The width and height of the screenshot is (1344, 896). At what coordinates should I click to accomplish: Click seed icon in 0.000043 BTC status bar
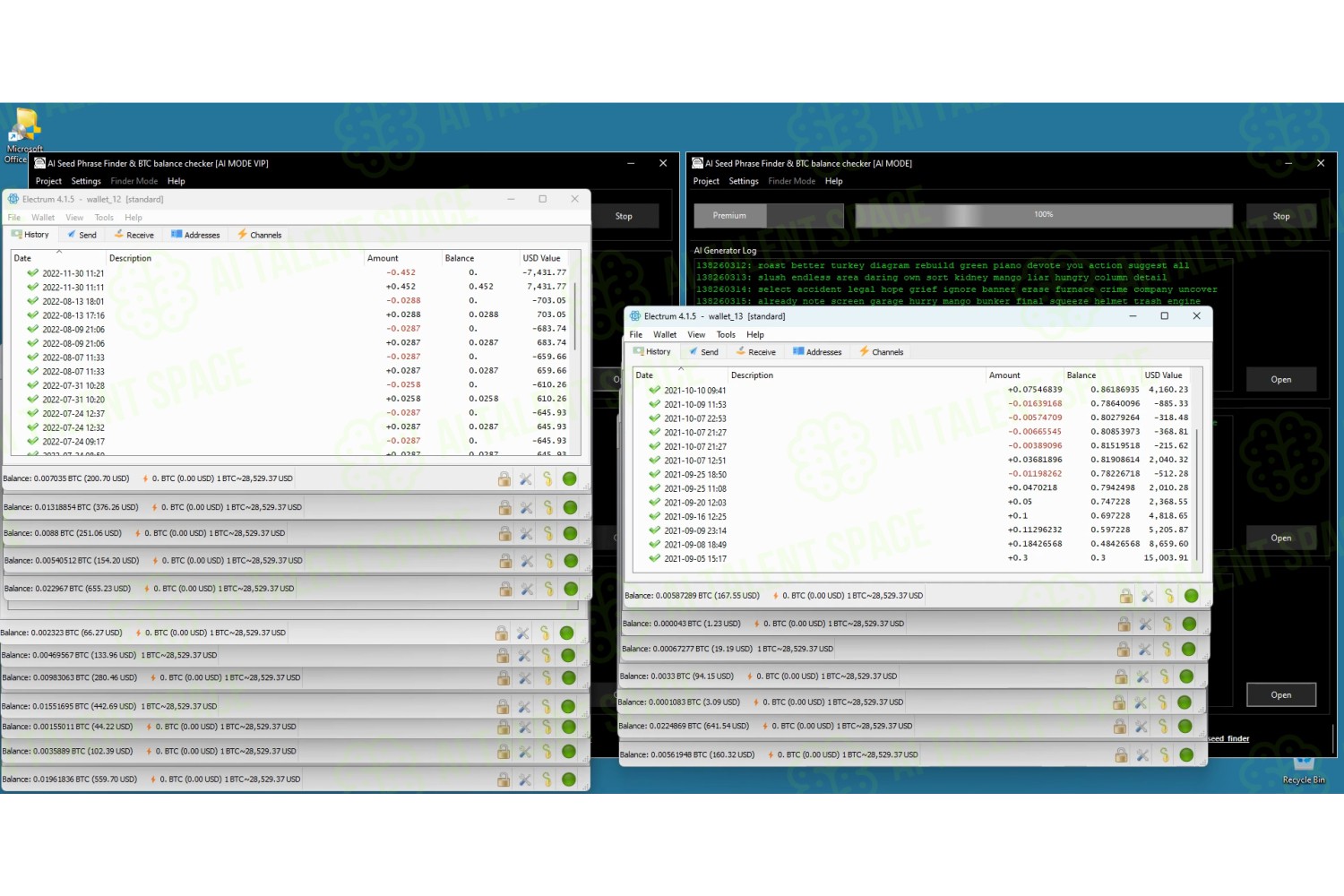[1167, 624]
